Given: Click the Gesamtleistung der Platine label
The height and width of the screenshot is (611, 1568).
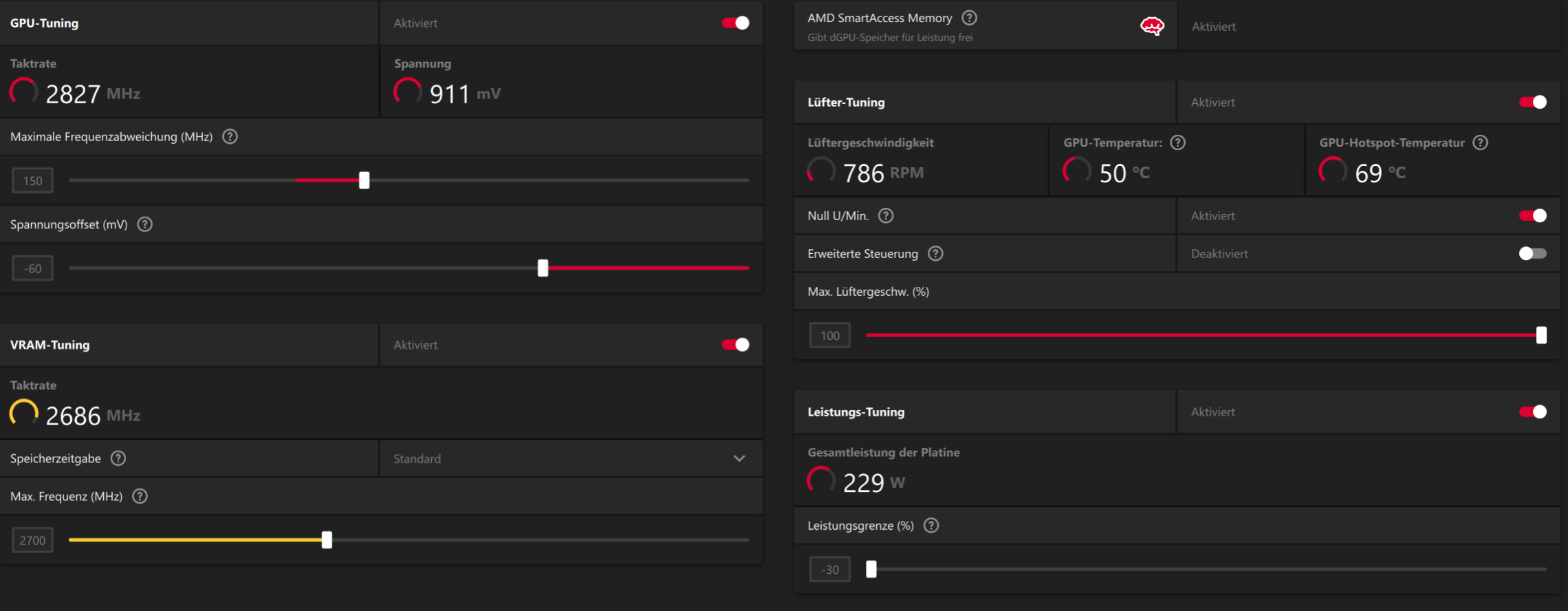Looking at the screenshot, I should click(884, 452).
